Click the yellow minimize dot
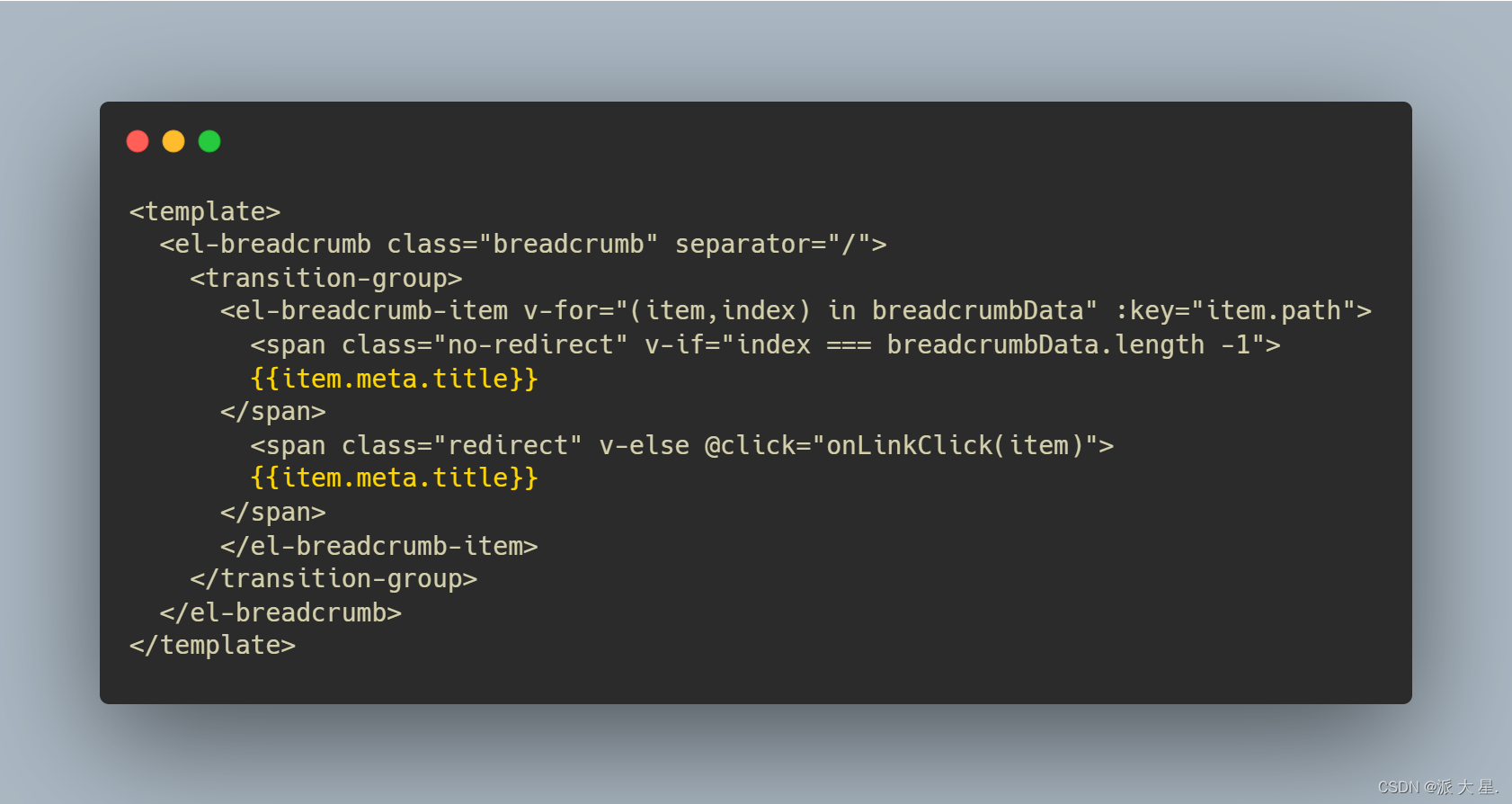Viewport: 1512px width, 804px height. (x=173, y=141)
